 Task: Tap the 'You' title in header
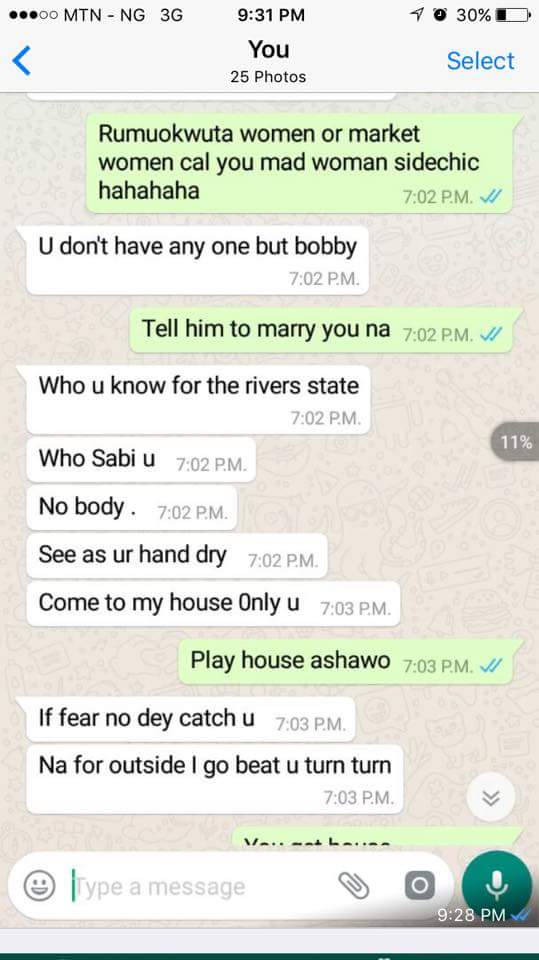click(268, 50)
